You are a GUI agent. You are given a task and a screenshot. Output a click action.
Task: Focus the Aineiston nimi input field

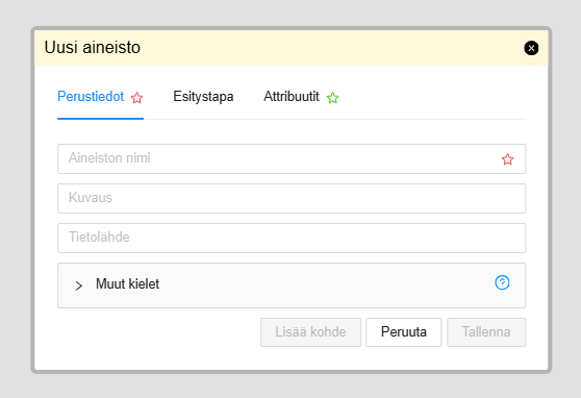pyautogui.click(x=291, y=159)
